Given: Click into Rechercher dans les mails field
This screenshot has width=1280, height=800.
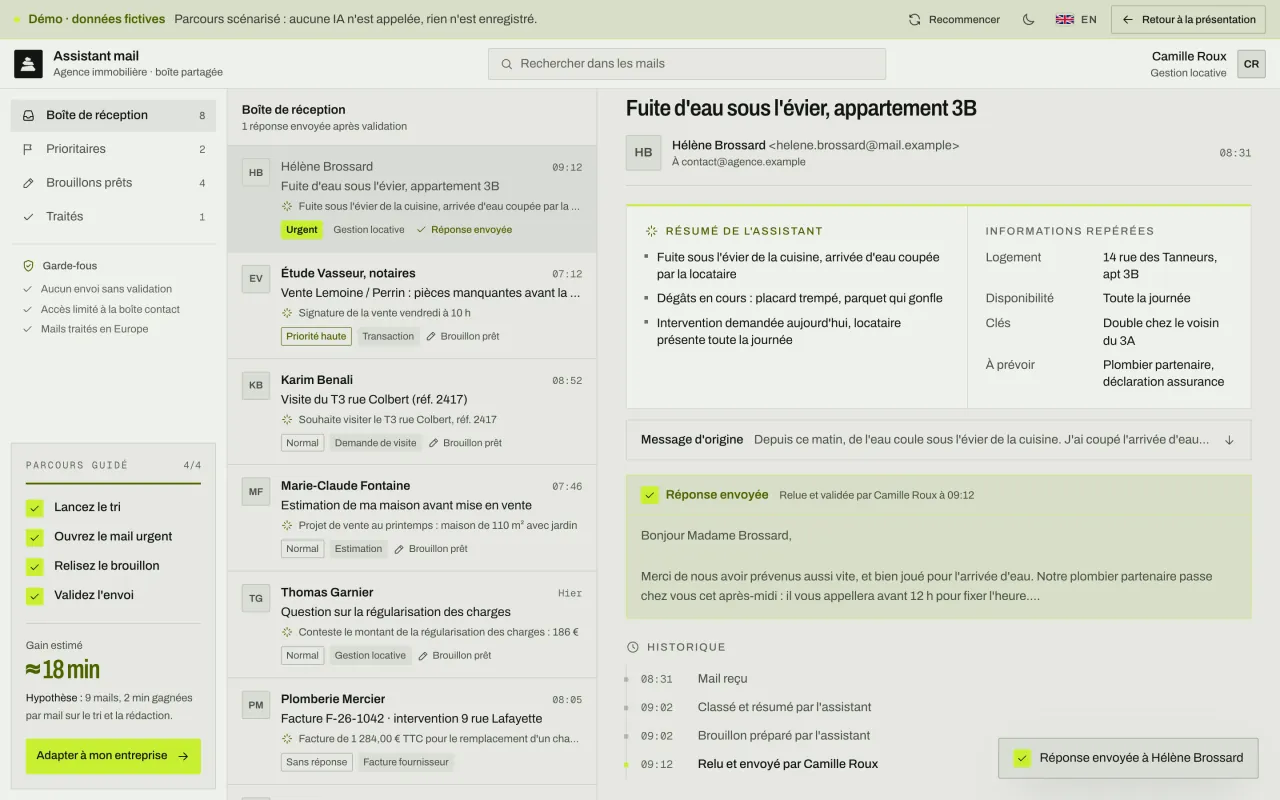Looking at the screenshot, I should click(687, 64).
